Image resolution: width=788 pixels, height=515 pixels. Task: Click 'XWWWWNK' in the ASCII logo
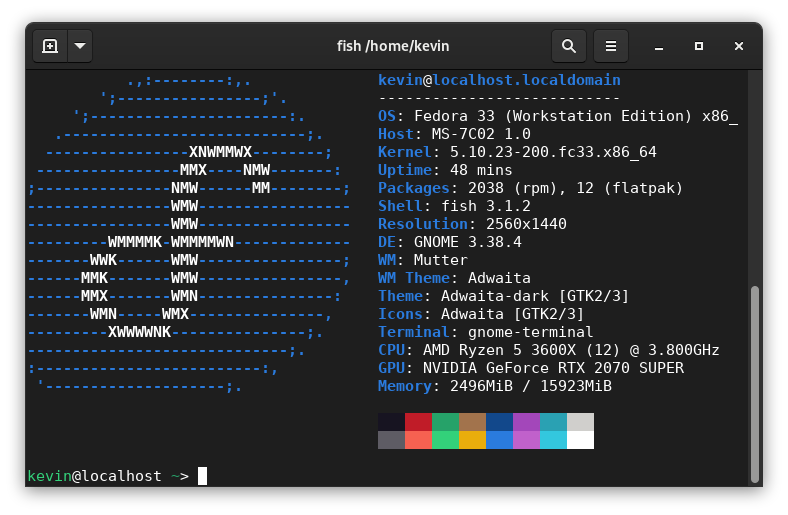(x=139, y=332)
